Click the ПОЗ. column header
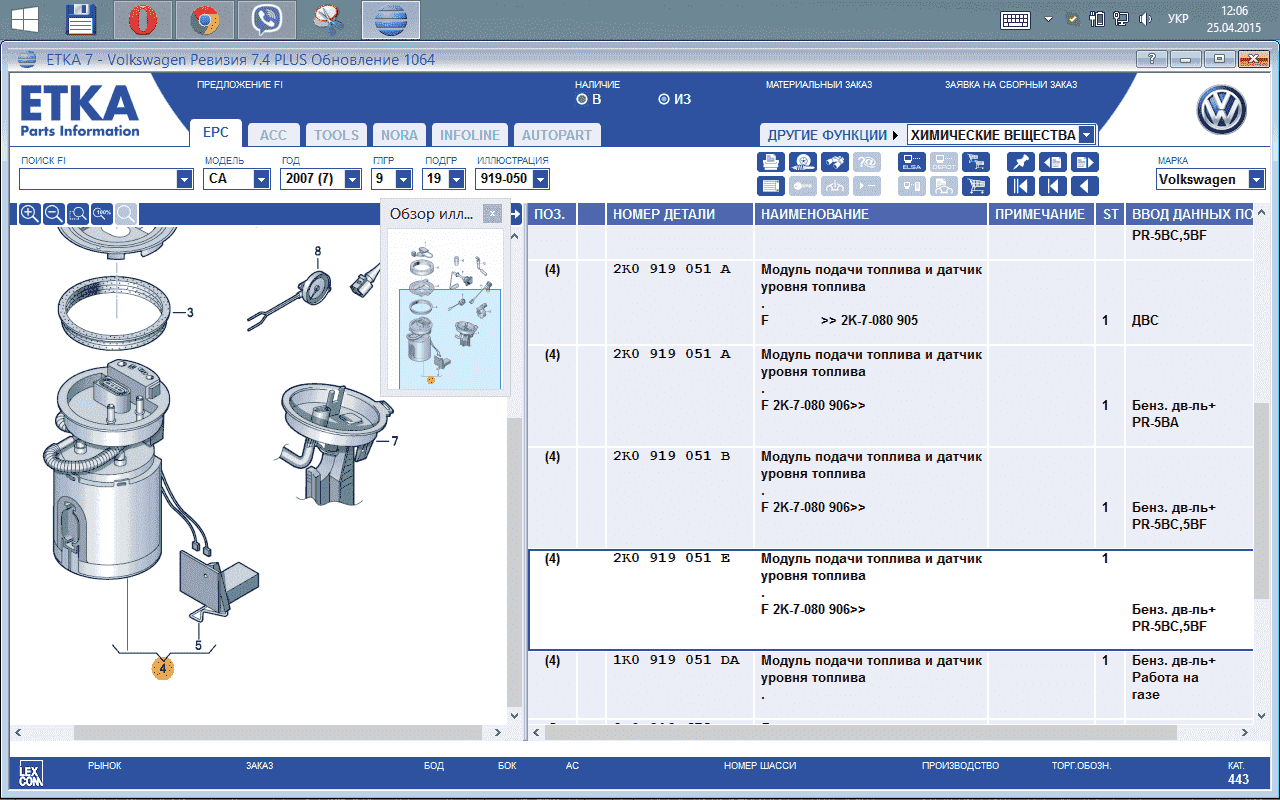This screenshot has width=1280, height=800. tap(552, 214)
